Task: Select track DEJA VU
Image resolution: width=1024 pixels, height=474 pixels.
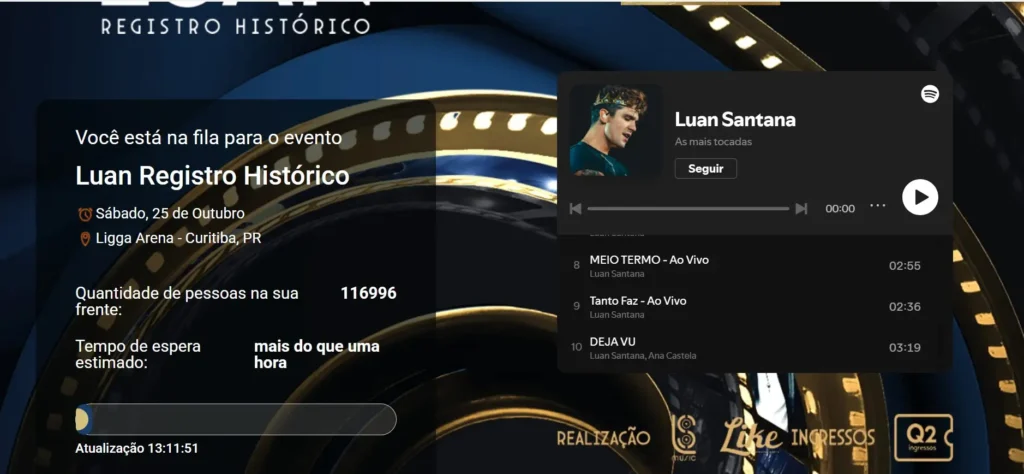Action: pyautogui.click(x=748, y=348)
